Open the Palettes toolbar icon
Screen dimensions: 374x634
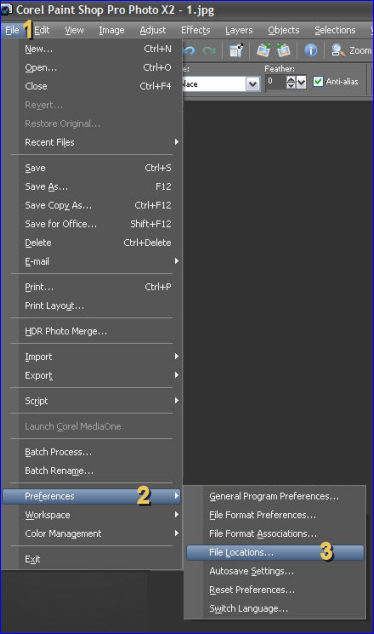[x=236, y=50]
